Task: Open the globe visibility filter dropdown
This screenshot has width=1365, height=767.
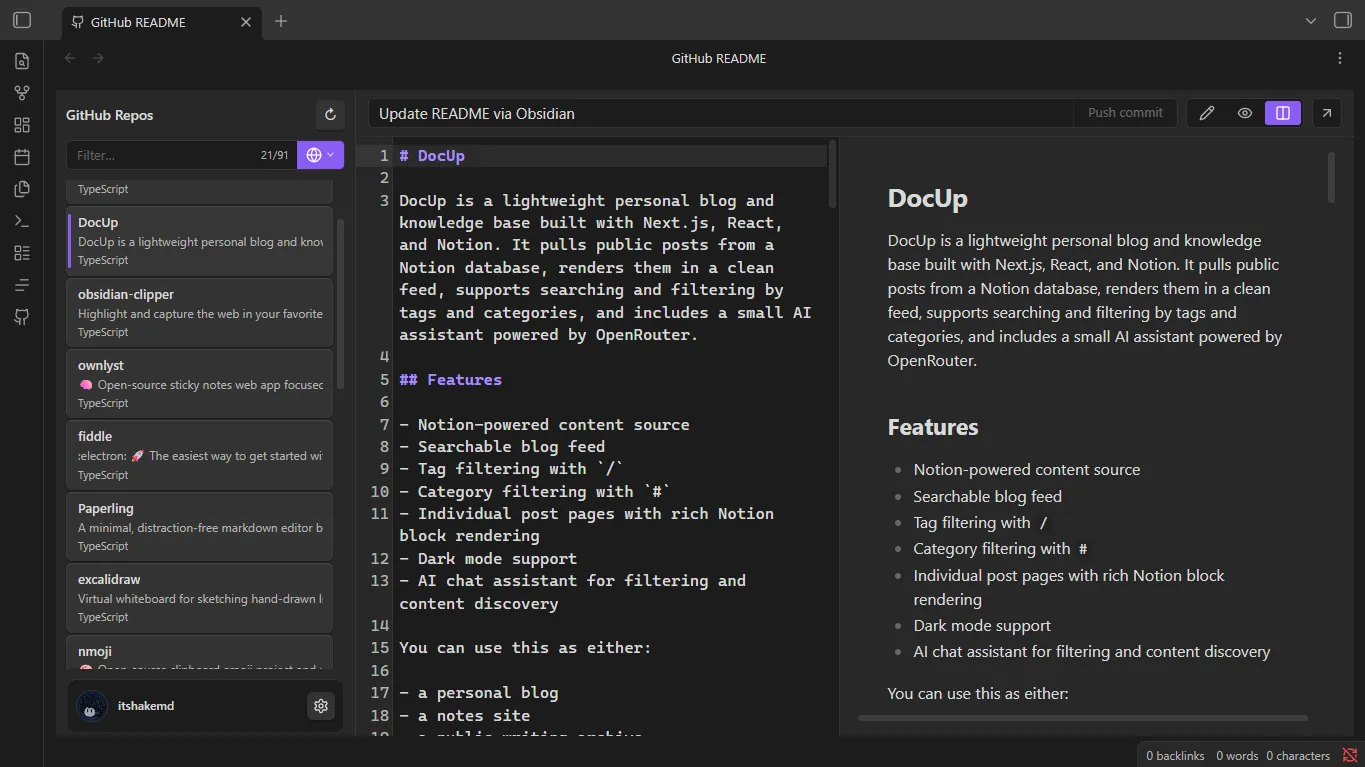Action: 320,155
